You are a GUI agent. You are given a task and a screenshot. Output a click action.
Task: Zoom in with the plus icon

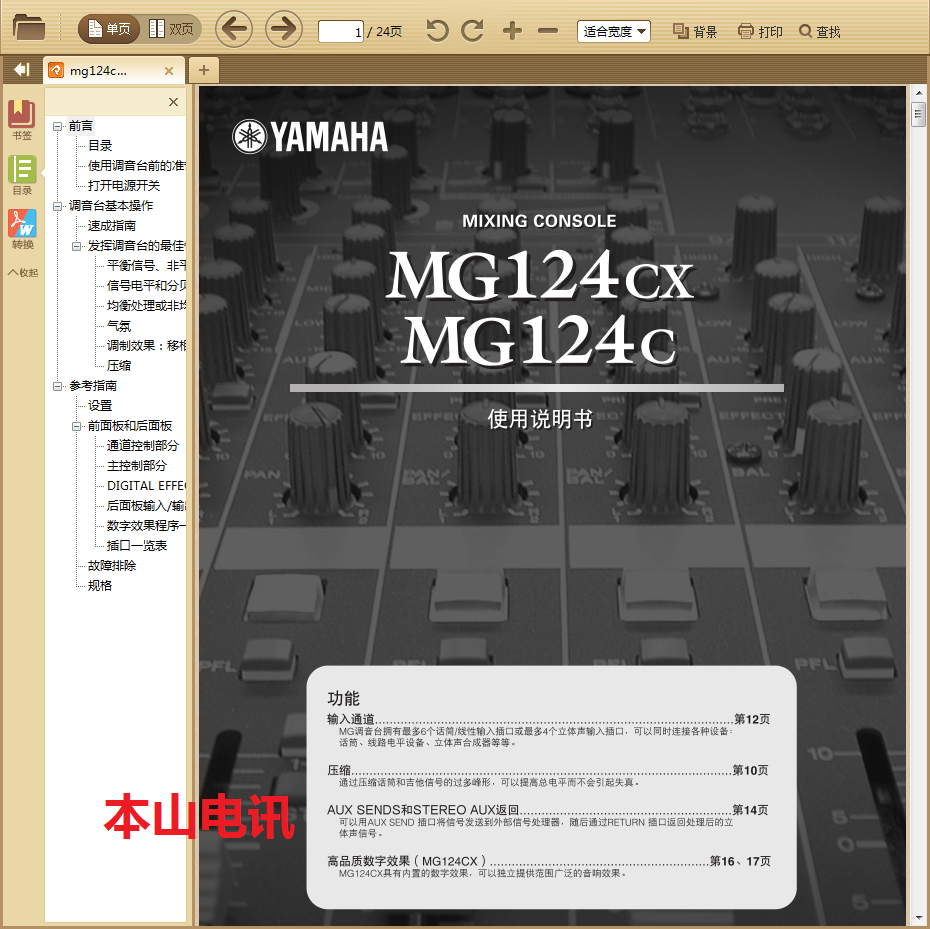[512, 30]
